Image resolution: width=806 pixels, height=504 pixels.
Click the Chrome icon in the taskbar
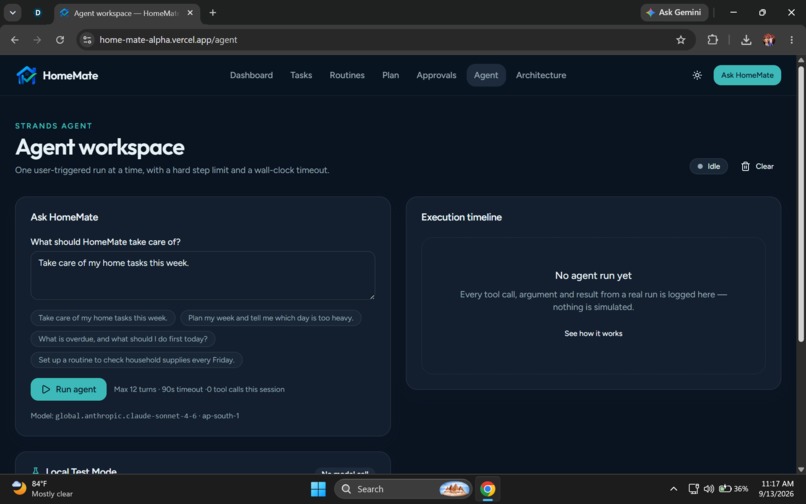(487, 489)
